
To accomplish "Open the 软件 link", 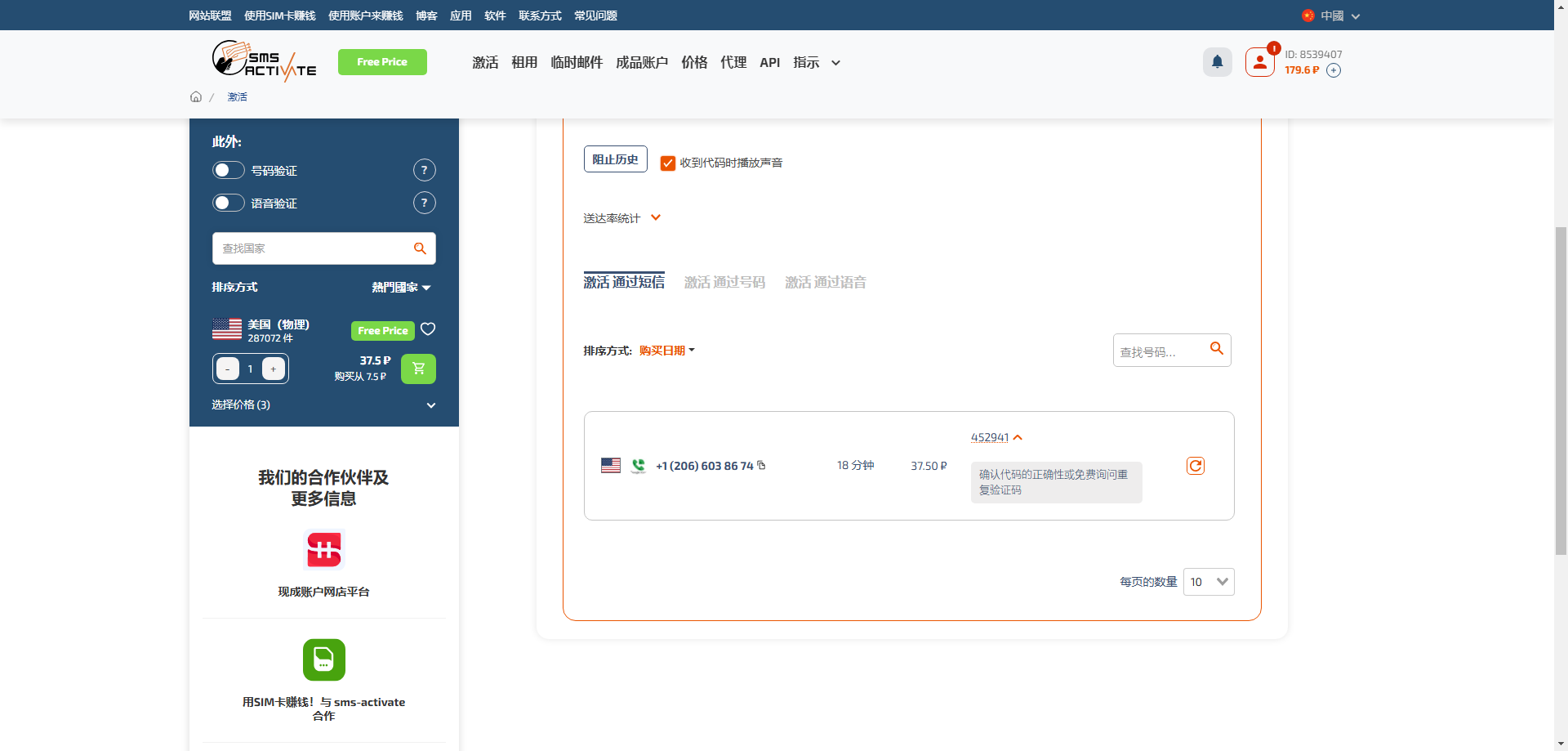I will coord(495,16).
